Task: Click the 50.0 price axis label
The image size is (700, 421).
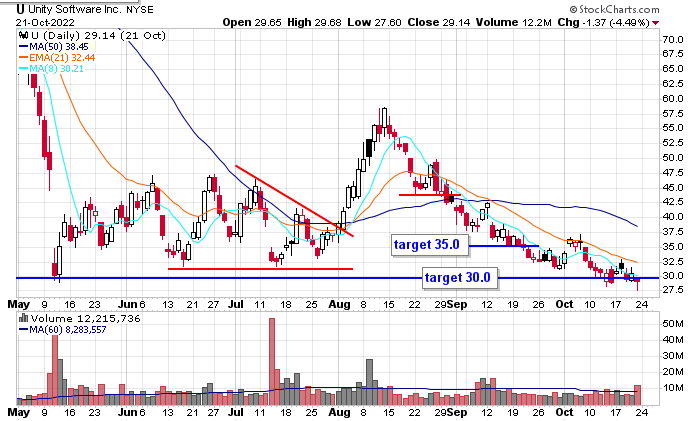Action: coord(673,158)
